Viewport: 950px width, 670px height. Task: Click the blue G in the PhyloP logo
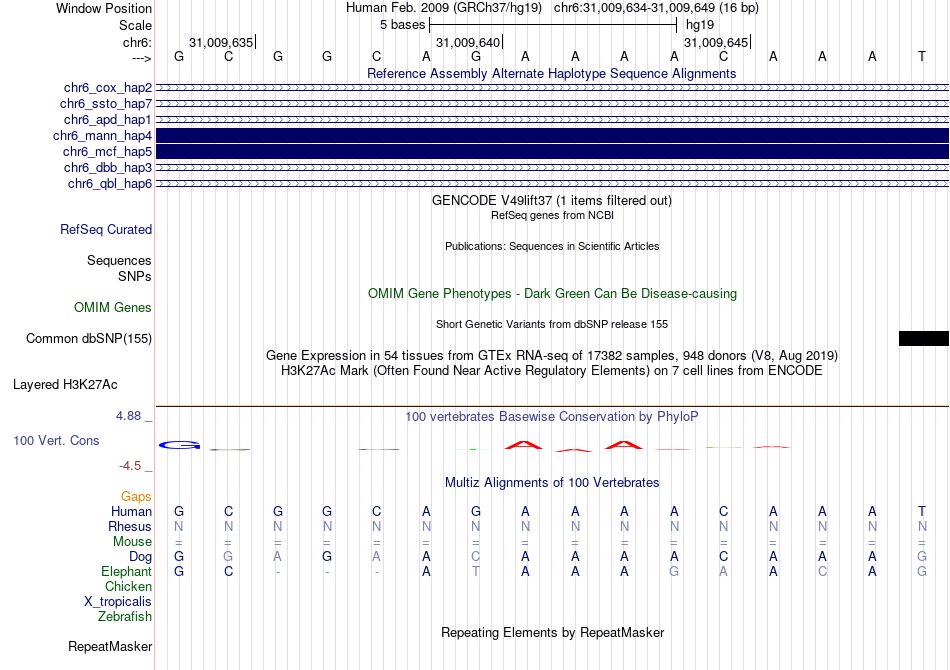pos(179,445)
